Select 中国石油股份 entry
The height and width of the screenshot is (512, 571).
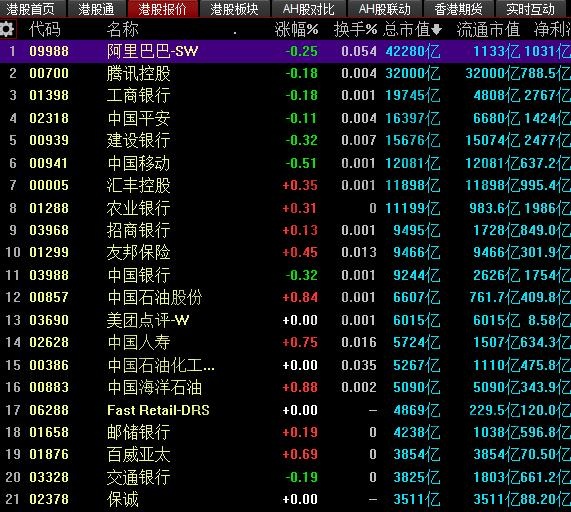pyautogui.click(x=154, y=298)
